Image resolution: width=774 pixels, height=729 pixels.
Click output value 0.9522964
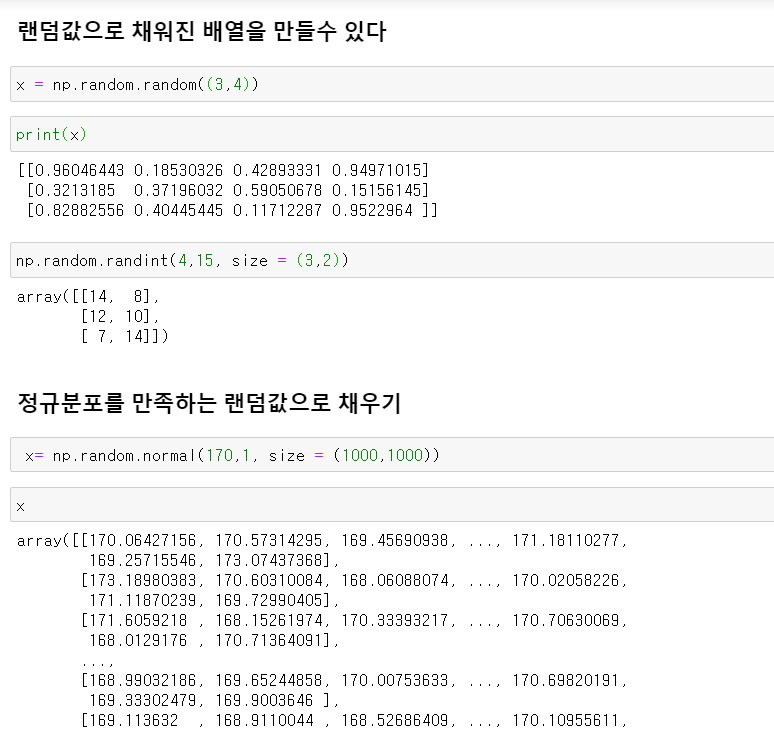372,210
